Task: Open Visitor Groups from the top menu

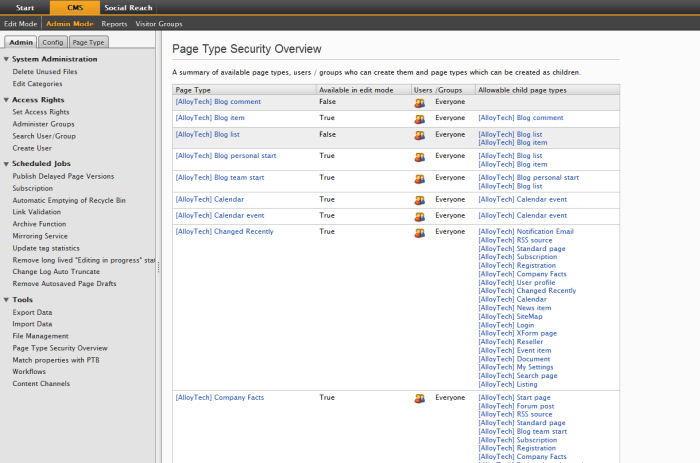Action: [159, 23]
